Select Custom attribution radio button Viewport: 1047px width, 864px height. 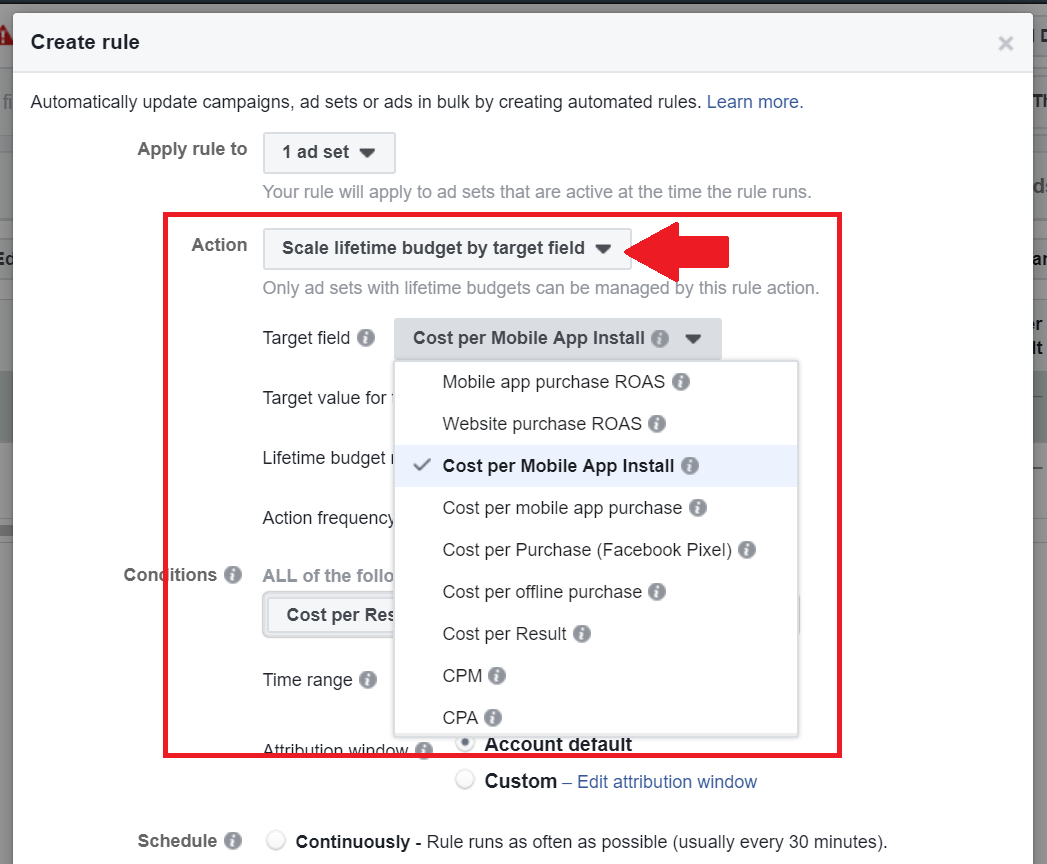(x=465, y=779)
